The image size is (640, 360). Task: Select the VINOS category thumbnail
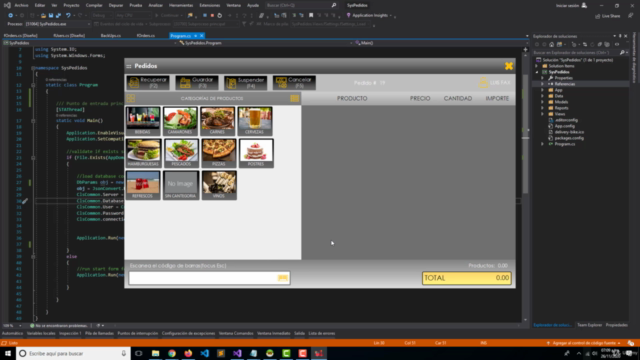tap(219, 185)
